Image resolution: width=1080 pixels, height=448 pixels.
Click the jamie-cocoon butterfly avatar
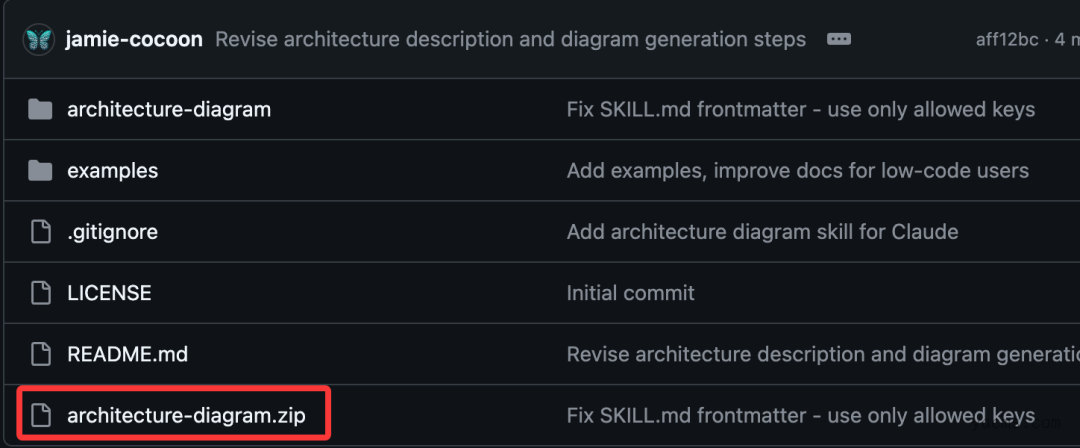(x=39, y=40)
